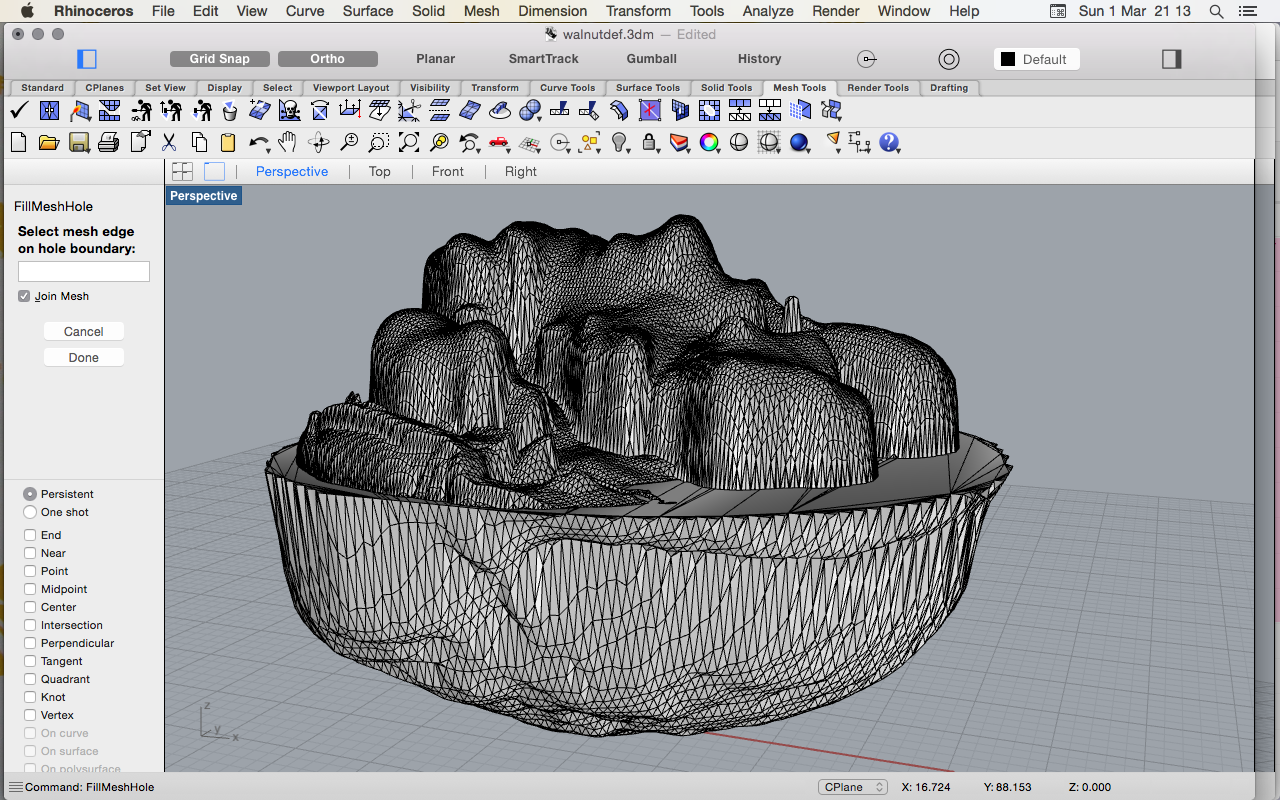Expand the Perspective viewport title menu
Screen dimensions: 1280x800
[203, 196]
